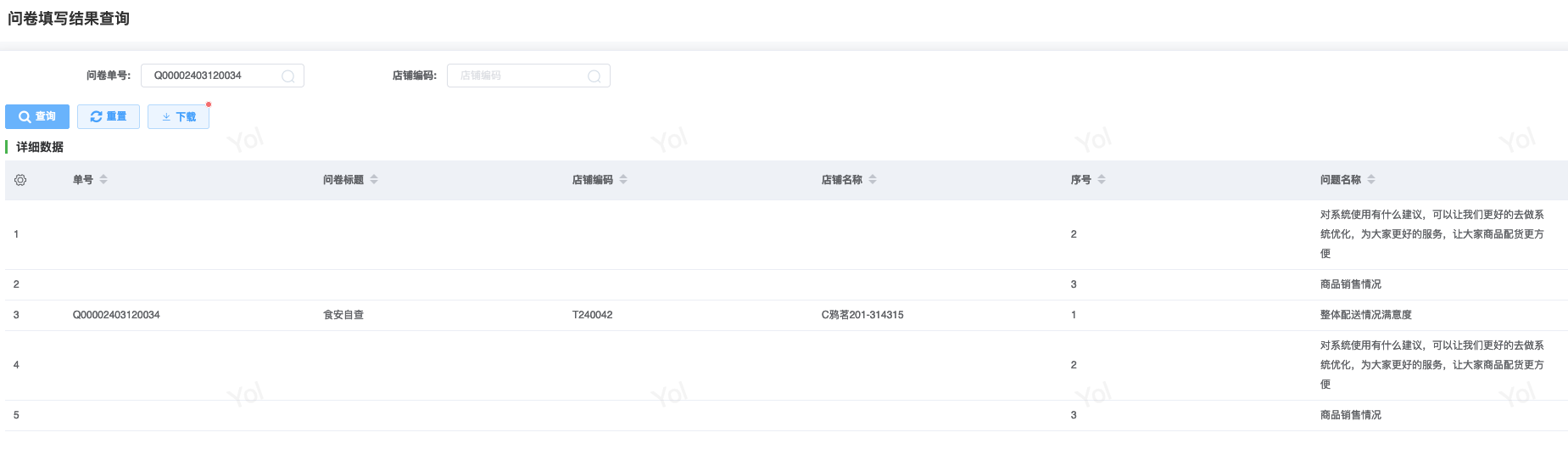Focus the 店铺编码 input field

(528, 76)
